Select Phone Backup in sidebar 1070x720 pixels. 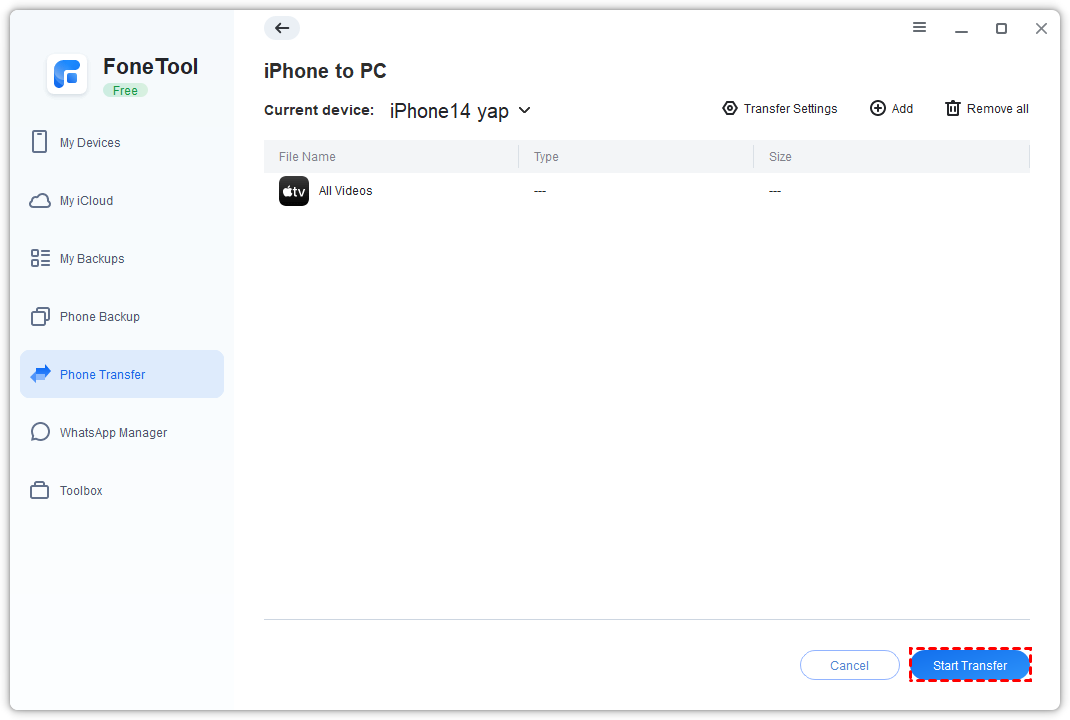click(99, 317)
